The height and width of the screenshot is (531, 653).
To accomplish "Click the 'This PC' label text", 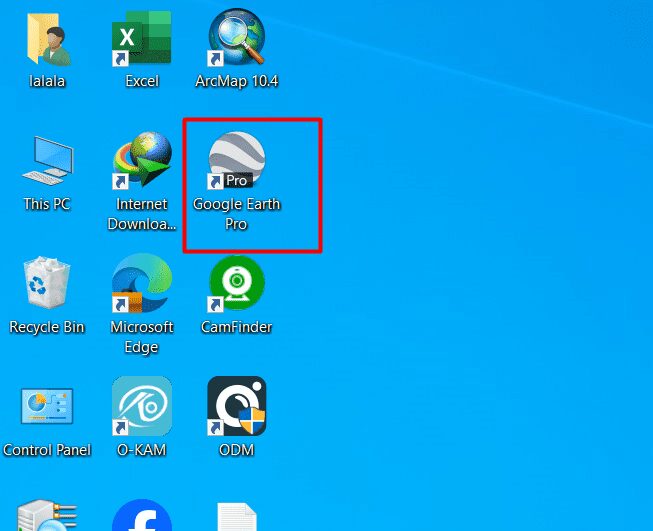I will [x=47, y=204].
